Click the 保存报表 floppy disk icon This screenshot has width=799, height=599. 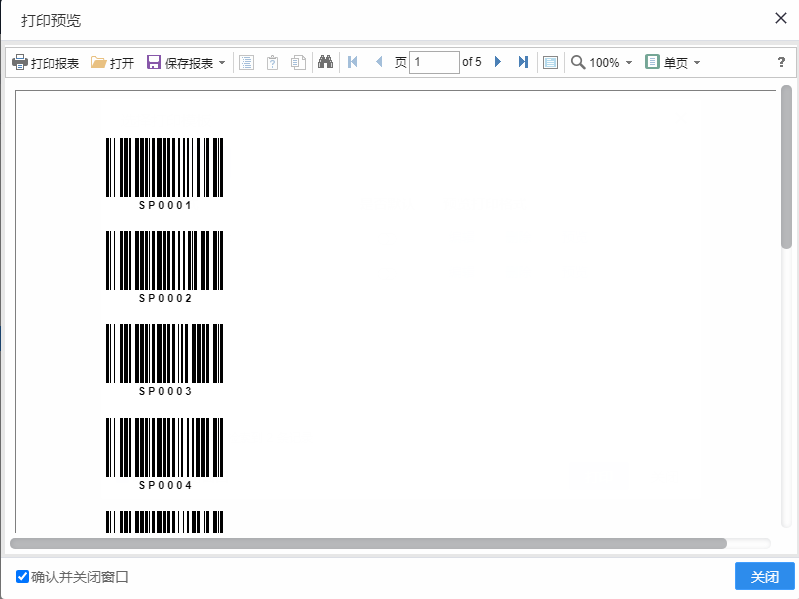pyautogui.click(x=153, y=62)
